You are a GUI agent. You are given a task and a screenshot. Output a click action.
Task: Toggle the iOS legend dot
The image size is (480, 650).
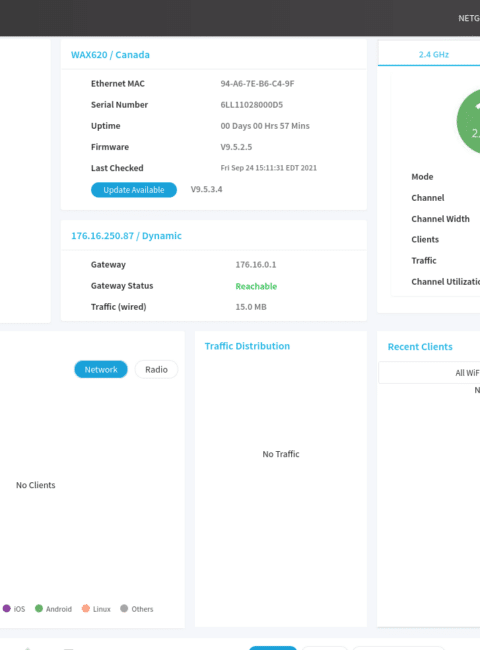pyautogui.click(x=7, y=609)
